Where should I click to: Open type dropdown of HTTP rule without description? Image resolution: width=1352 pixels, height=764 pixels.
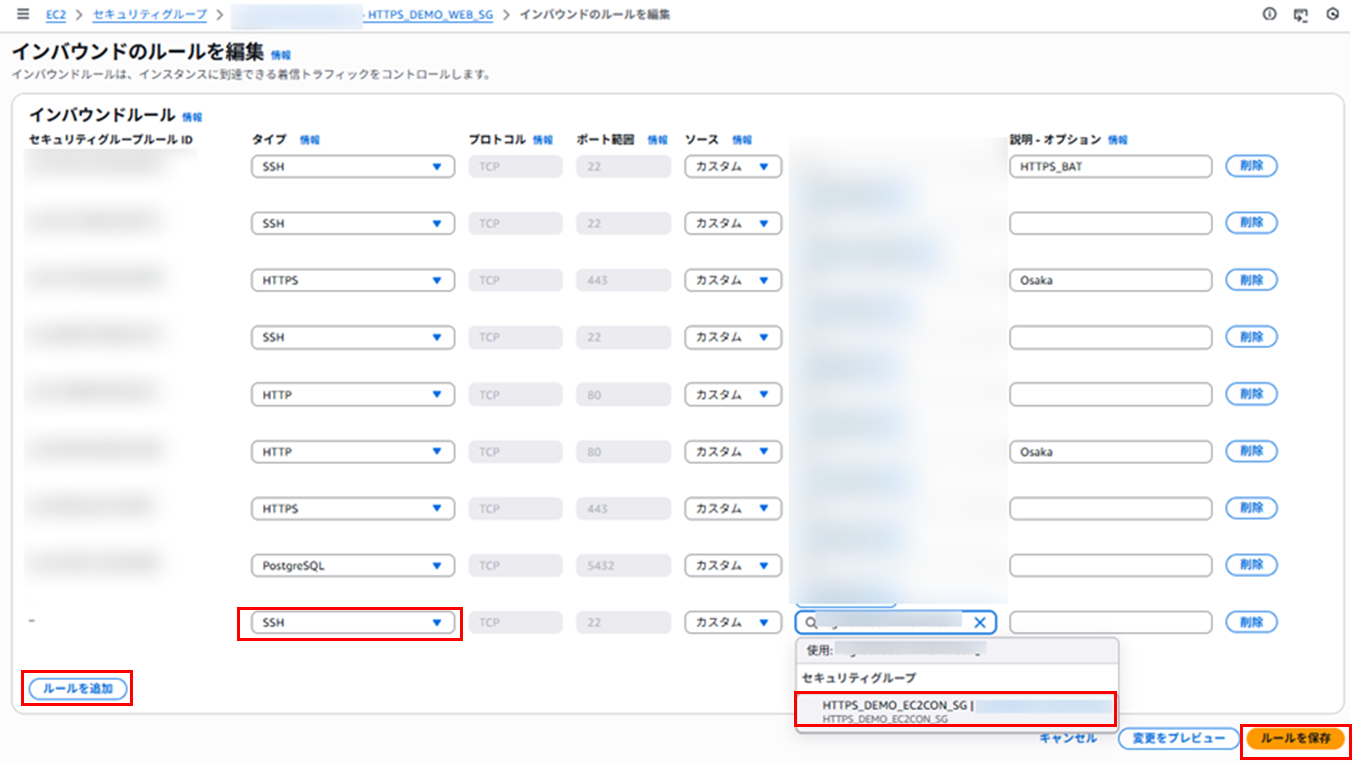(x=353, y=395)
